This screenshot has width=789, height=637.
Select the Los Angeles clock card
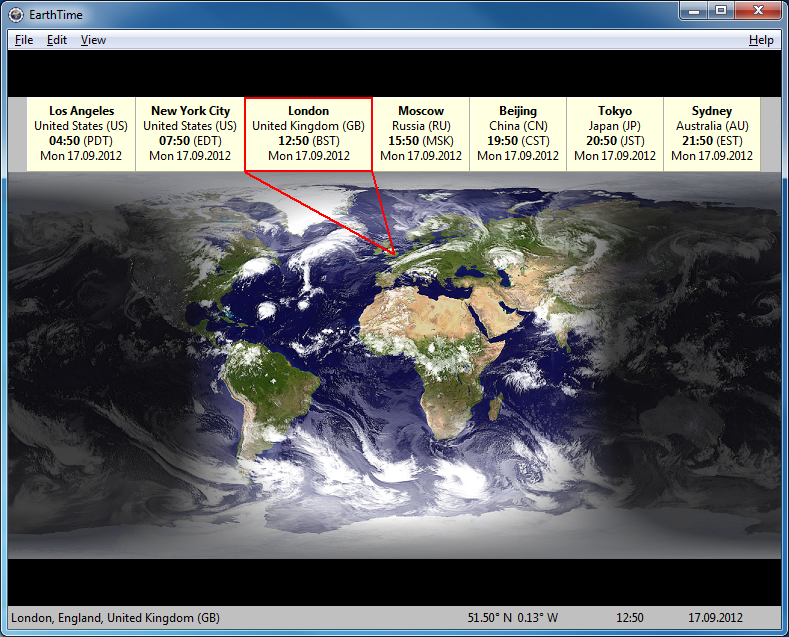point(81,133)
